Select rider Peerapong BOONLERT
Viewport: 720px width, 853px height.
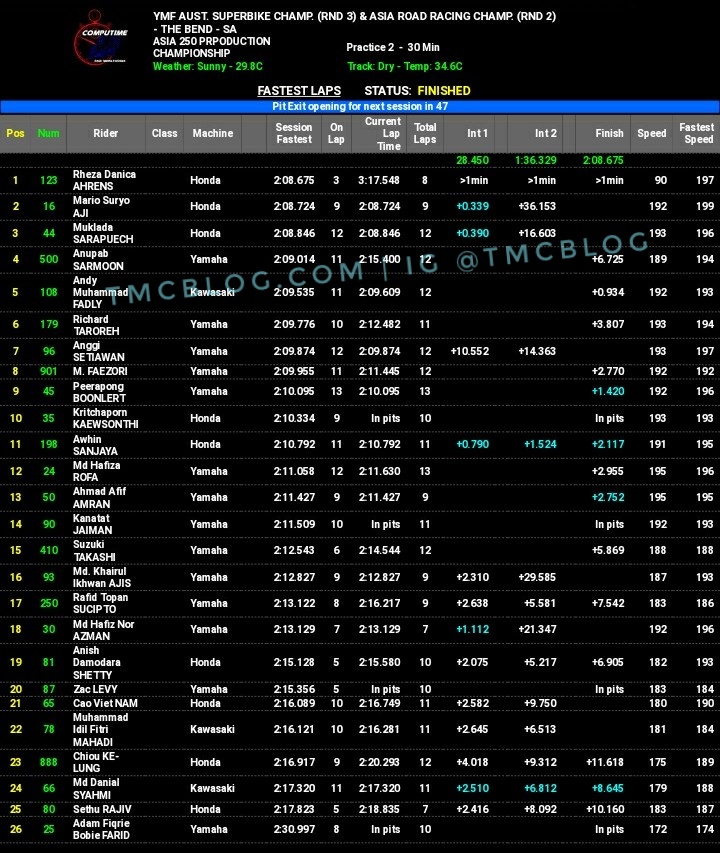click(x=100, y=392)
